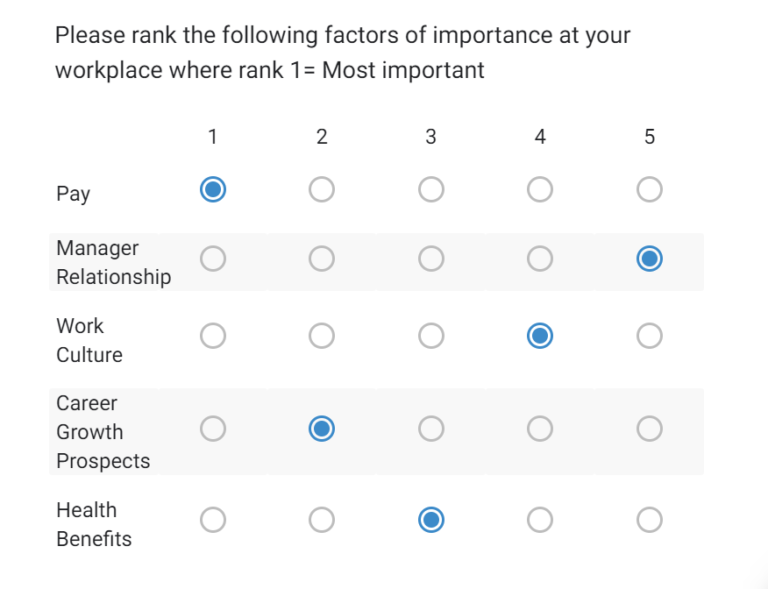This screenshot has width=768, height=589.
Task: Select rank 1 for Manager Relationship
Action: [212, 260]
